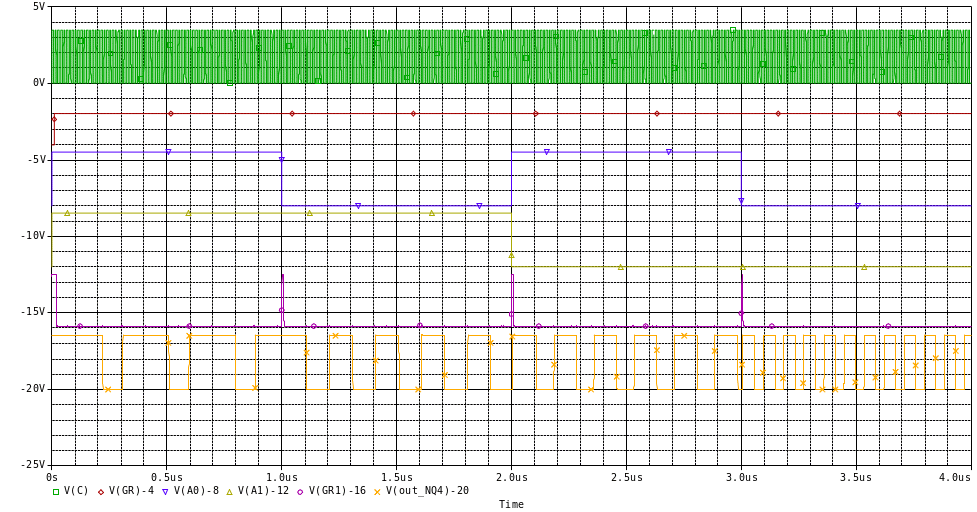Select the V(CR)-4 trace name in legend

coord(130,491)
